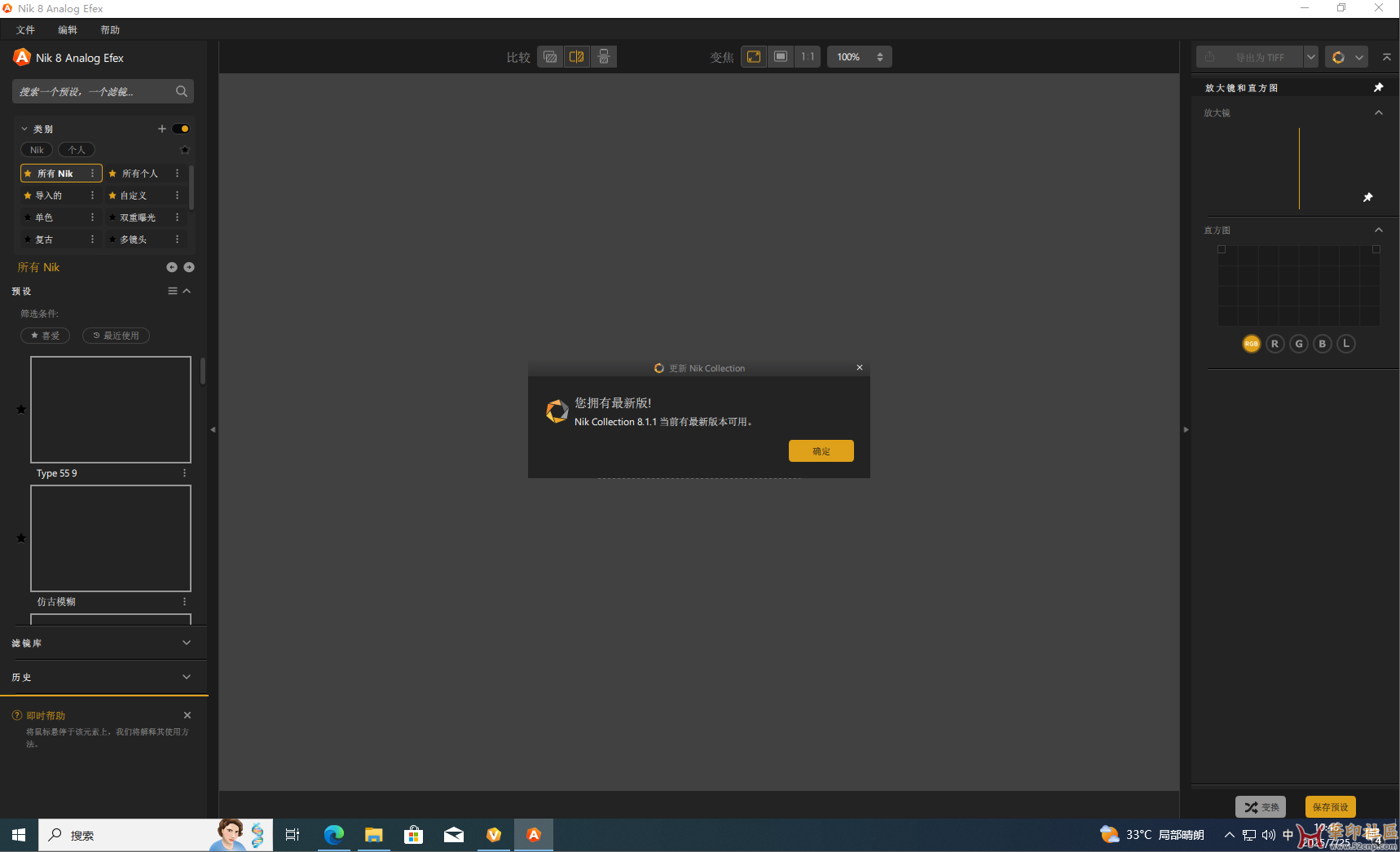Viewport: 1400px width, 852px height.
Task: Select the Type 55 9 preset thumbnail
Action: pos(111,410)
